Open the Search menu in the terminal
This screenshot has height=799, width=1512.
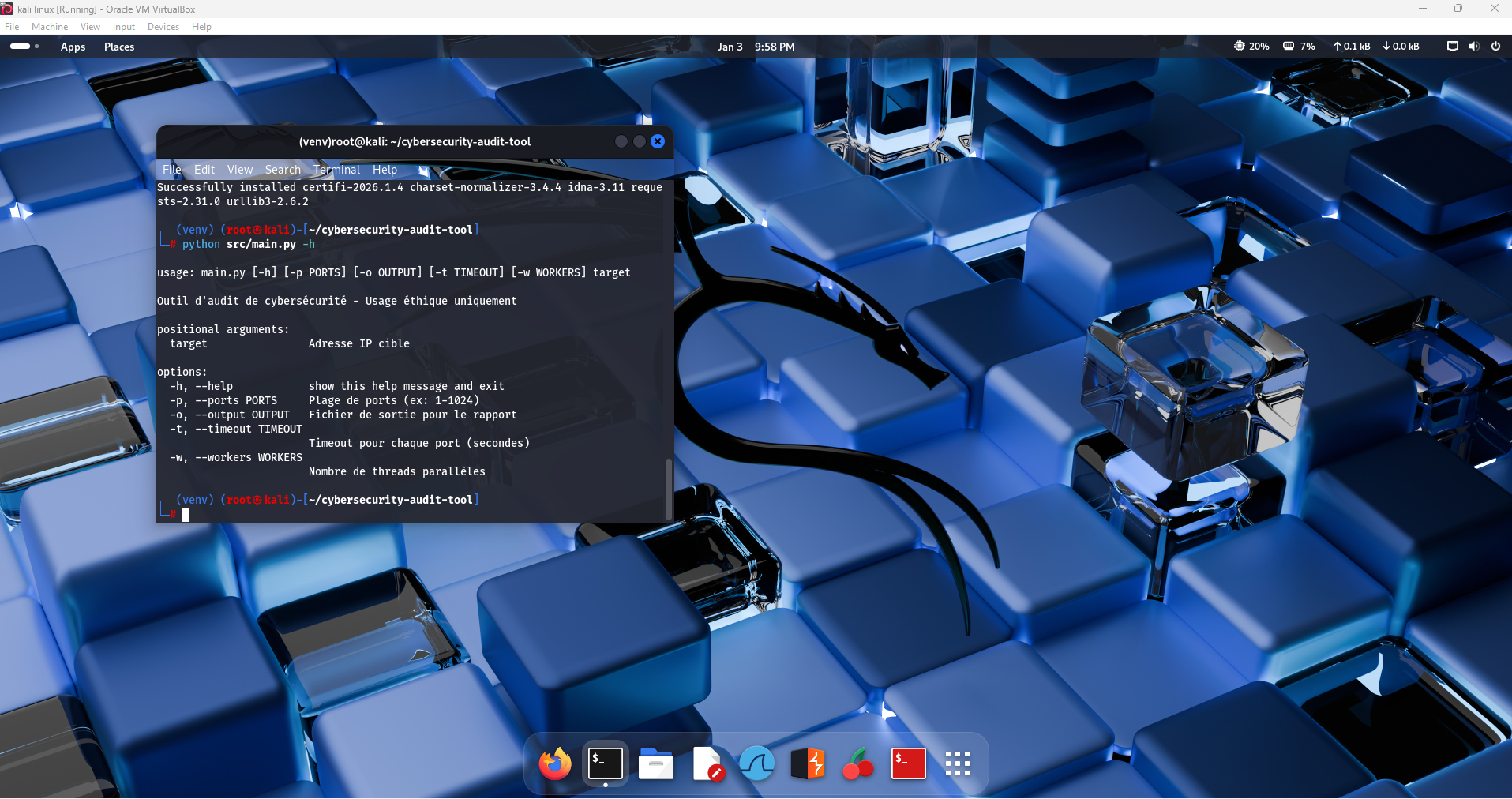click(282, 170)
